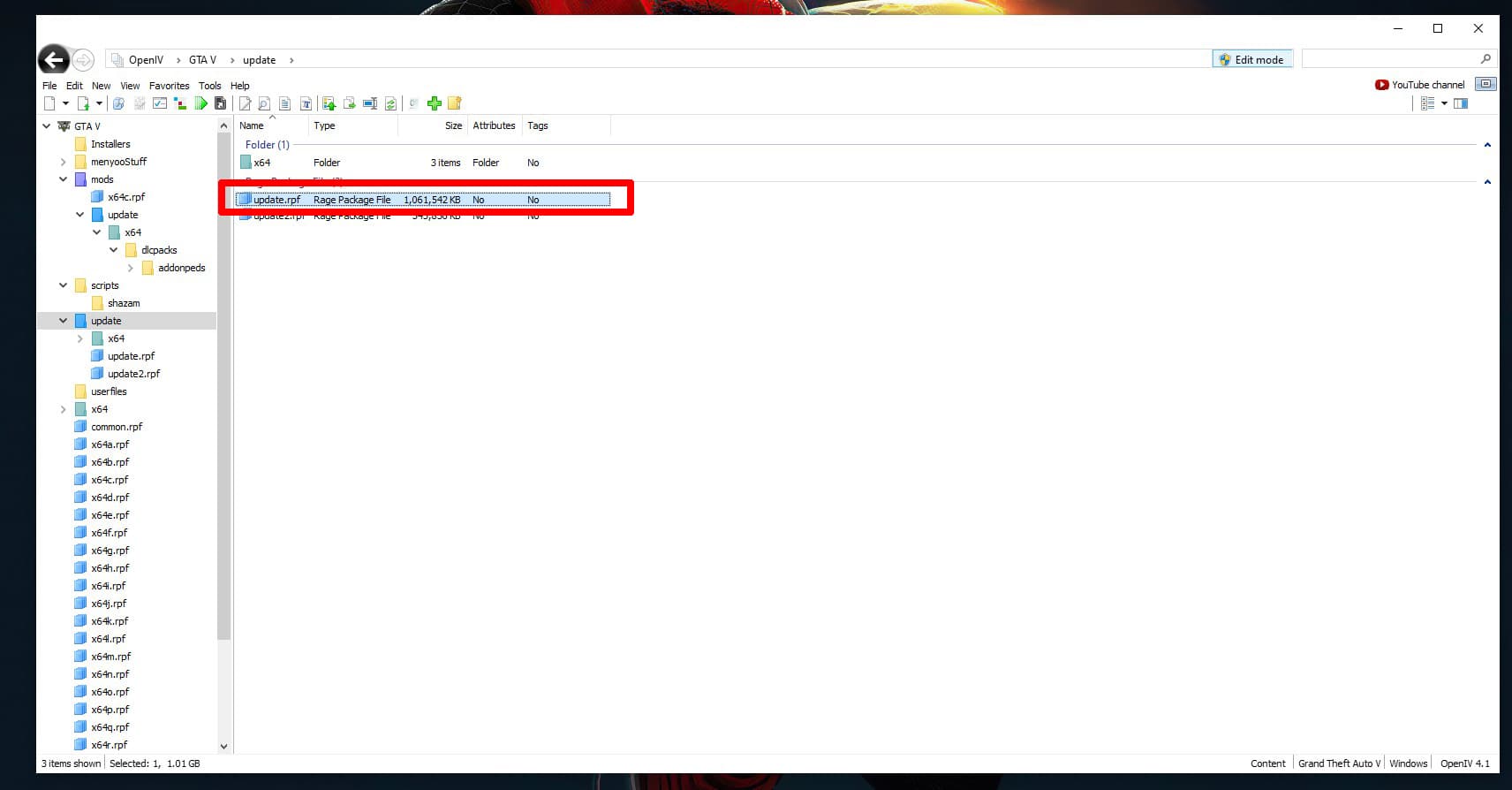Open the Tools menu
This screenshot has width=1512, height=790.
coord(209,86)
